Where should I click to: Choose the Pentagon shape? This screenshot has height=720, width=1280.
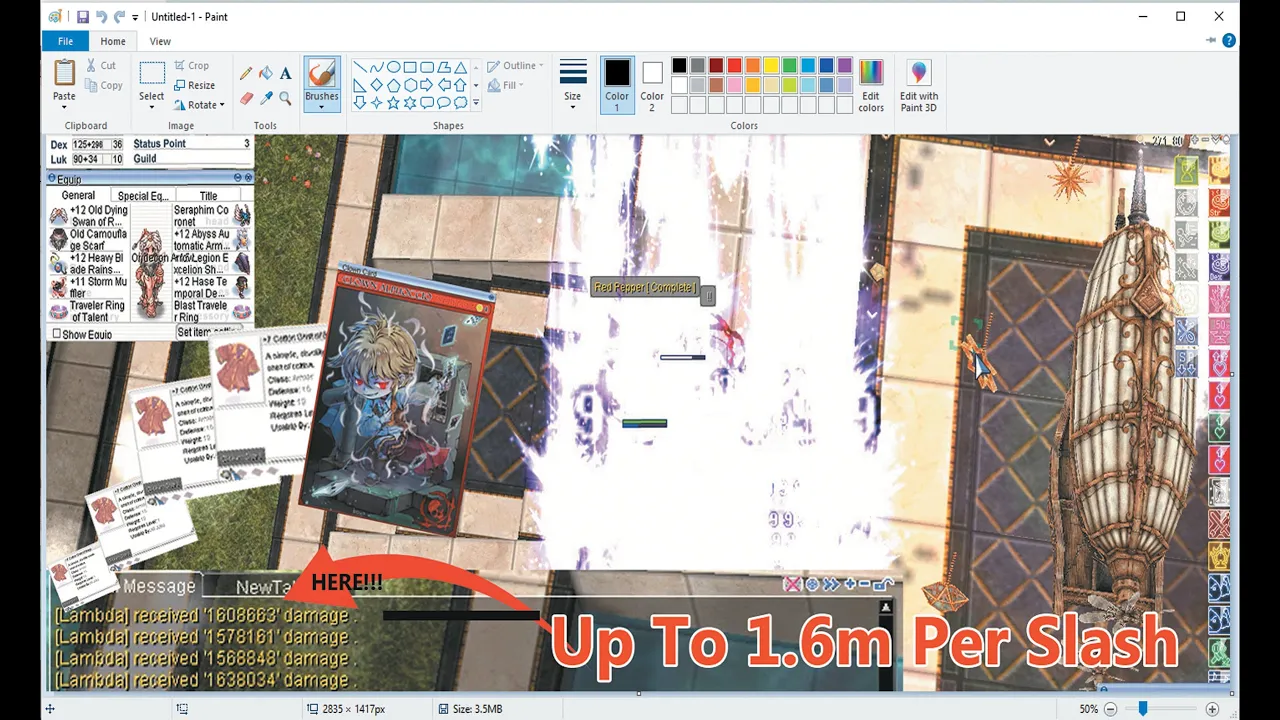(393, 85)
